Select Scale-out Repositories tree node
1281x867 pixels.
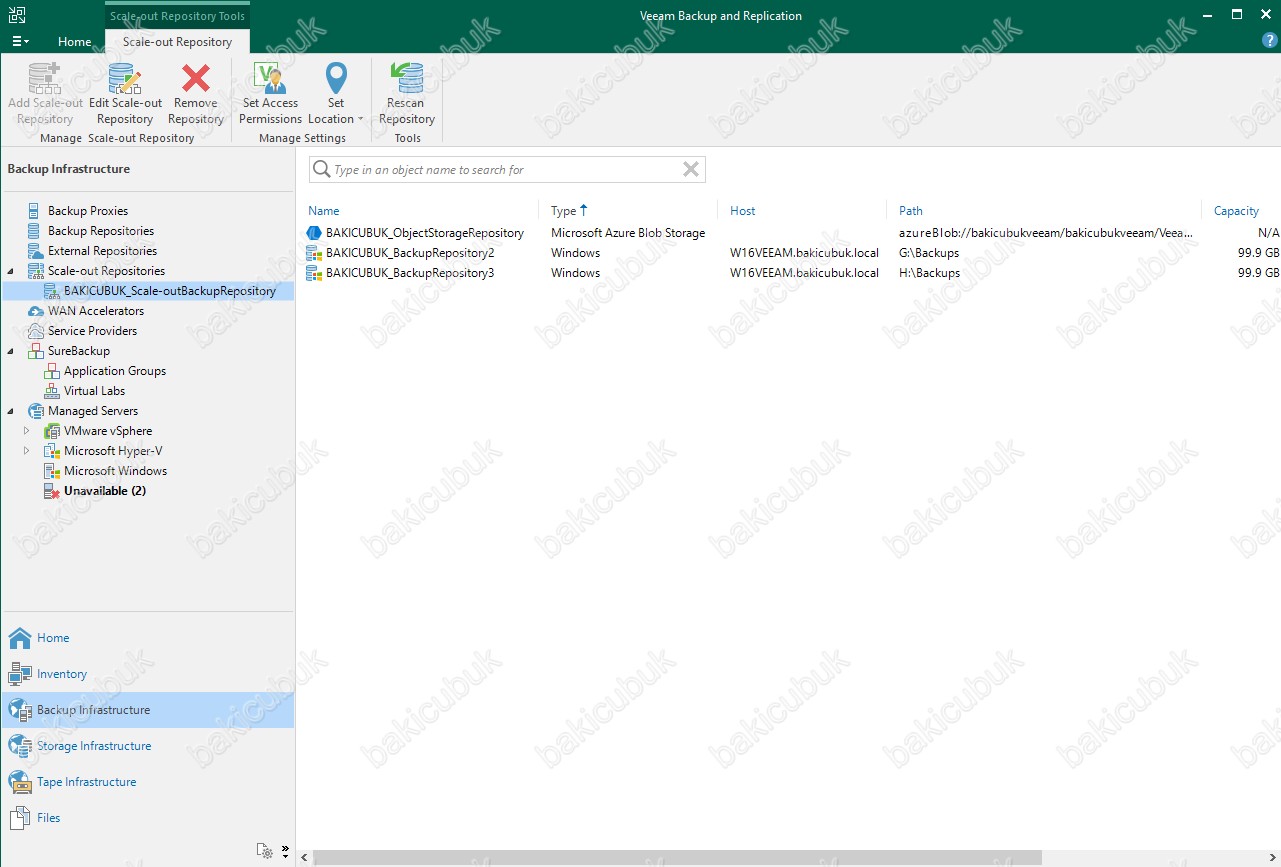106,271
